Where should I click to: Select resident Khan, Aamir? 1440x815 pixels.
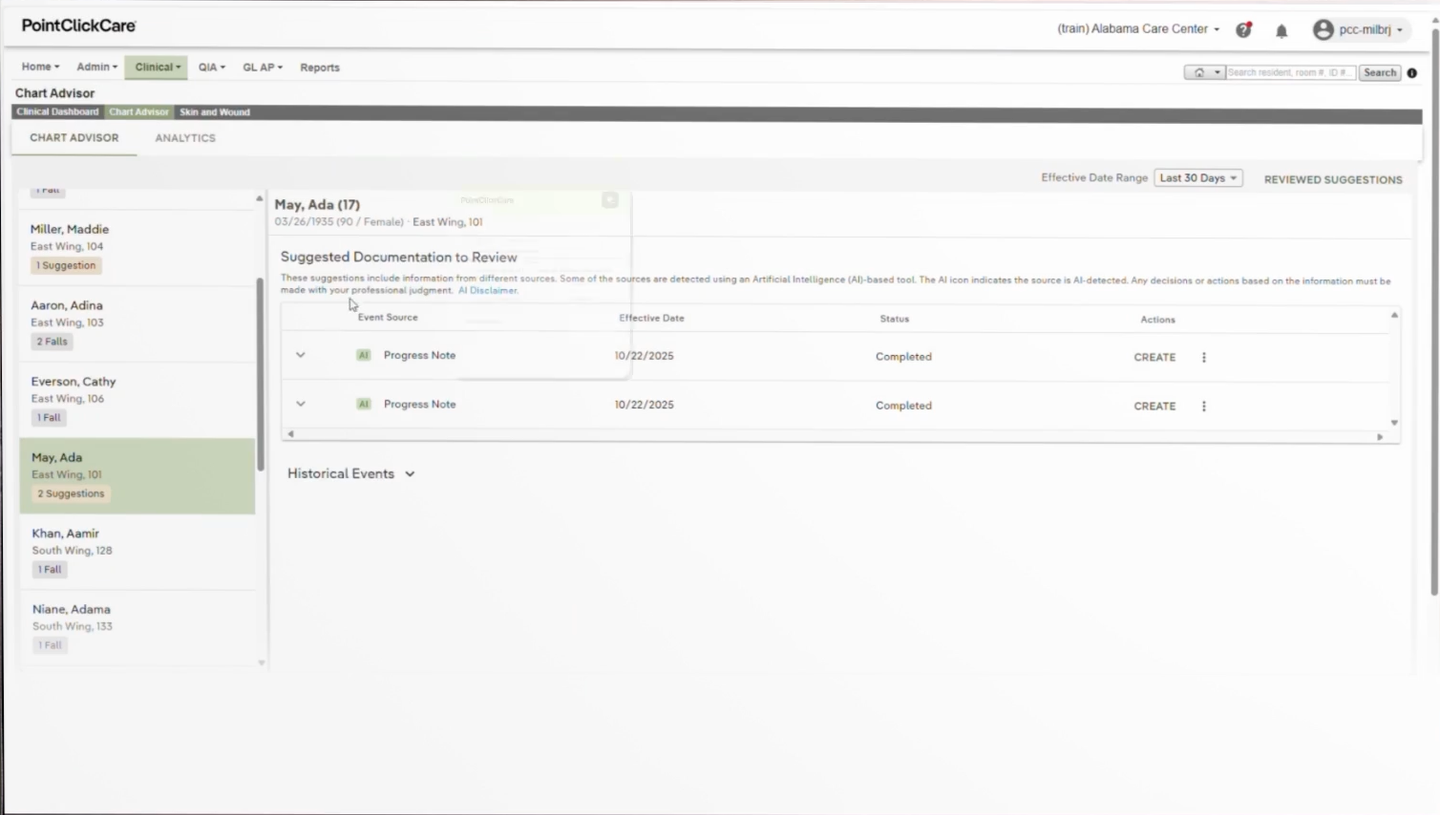[137, 552]
